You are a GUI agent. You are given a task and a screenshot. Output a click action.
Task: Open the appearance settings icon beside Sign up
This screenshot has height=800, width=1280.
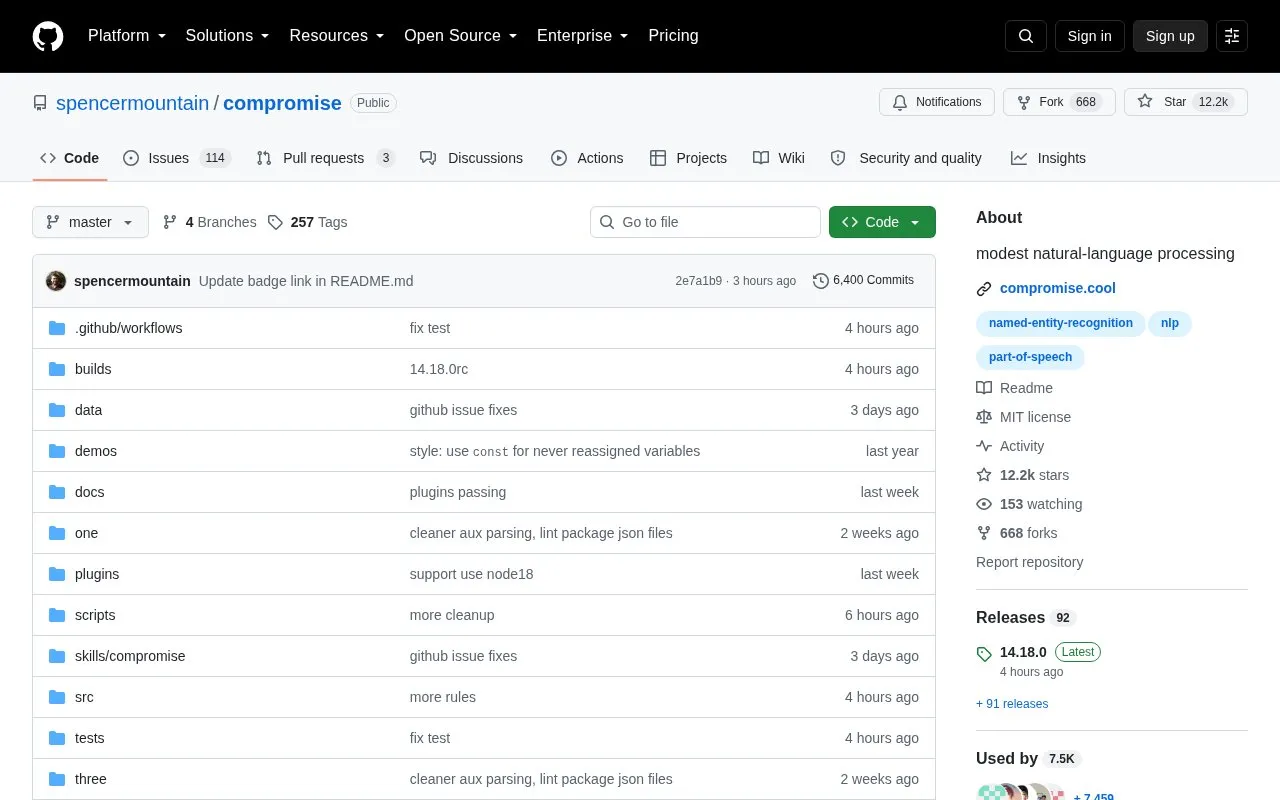pos(1232,36)
